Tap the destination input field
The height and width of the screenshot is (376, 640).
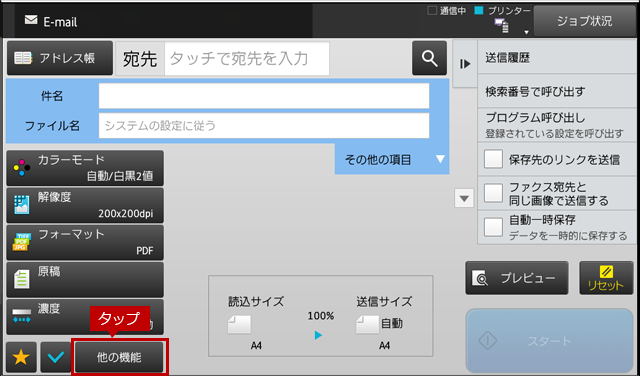click(x=247, y=59)
